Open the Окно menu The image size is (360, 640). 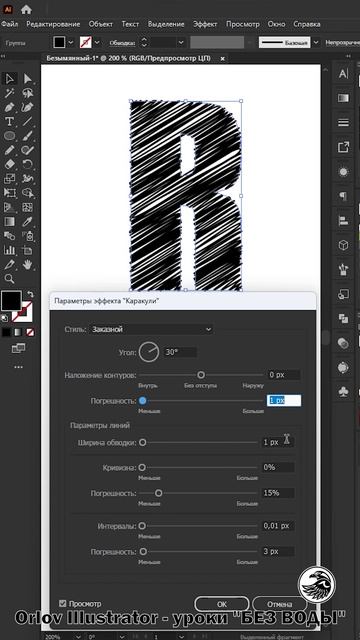point(276,24)
